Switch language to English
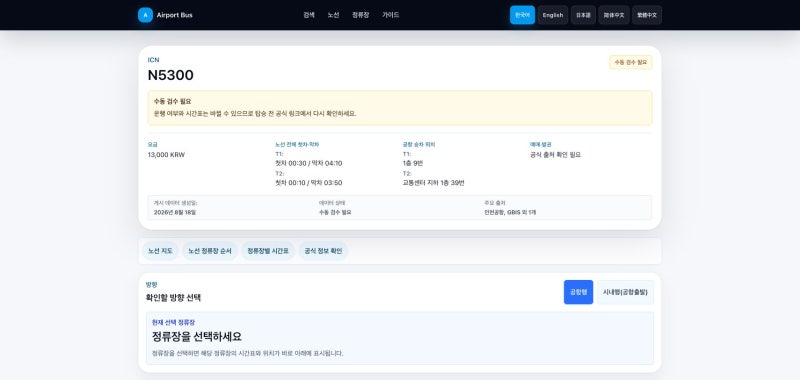Viewport: 800px width, 380px height. click(553, 15)
